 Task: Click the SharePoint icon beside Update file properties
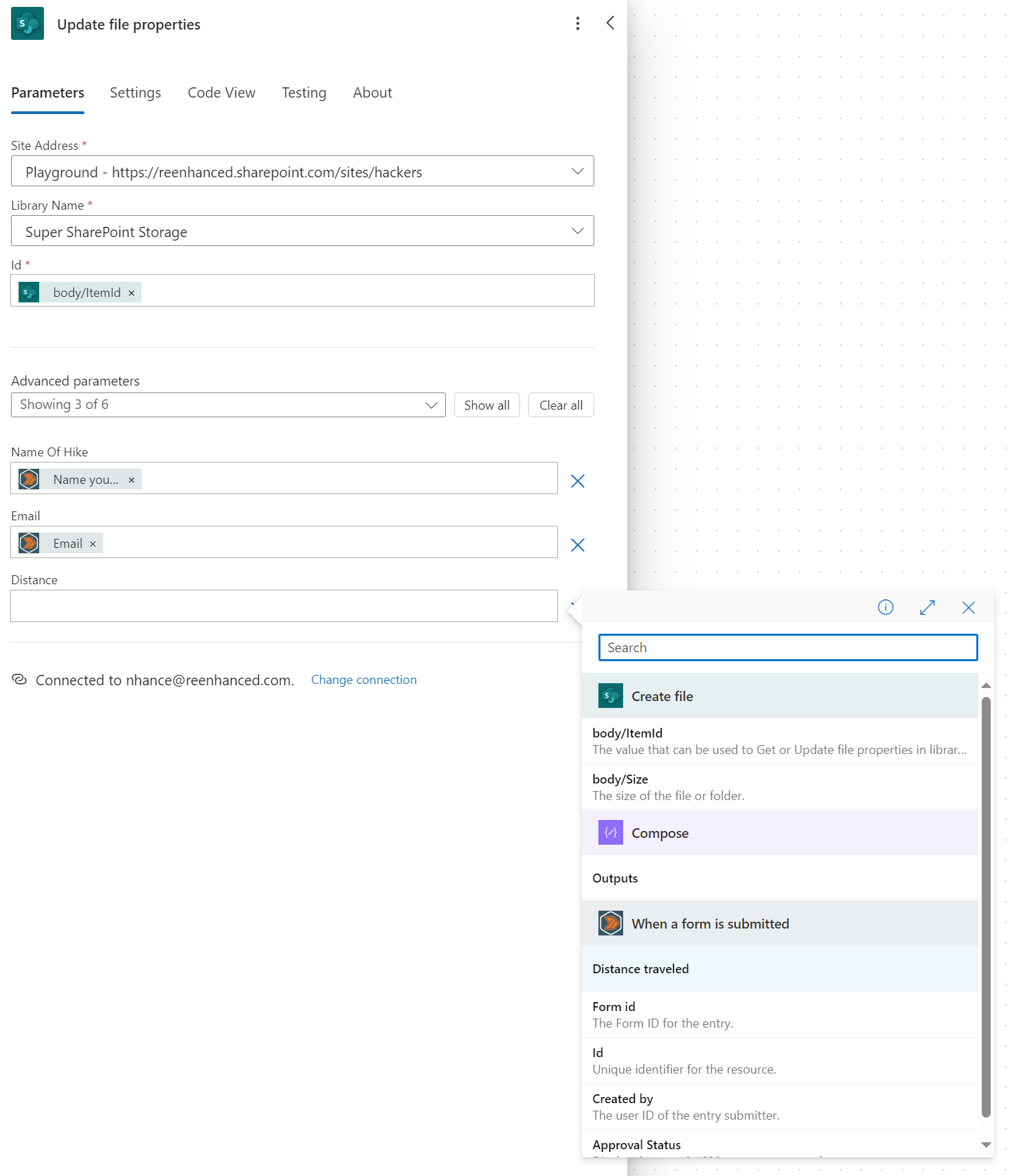click(27, 23)
